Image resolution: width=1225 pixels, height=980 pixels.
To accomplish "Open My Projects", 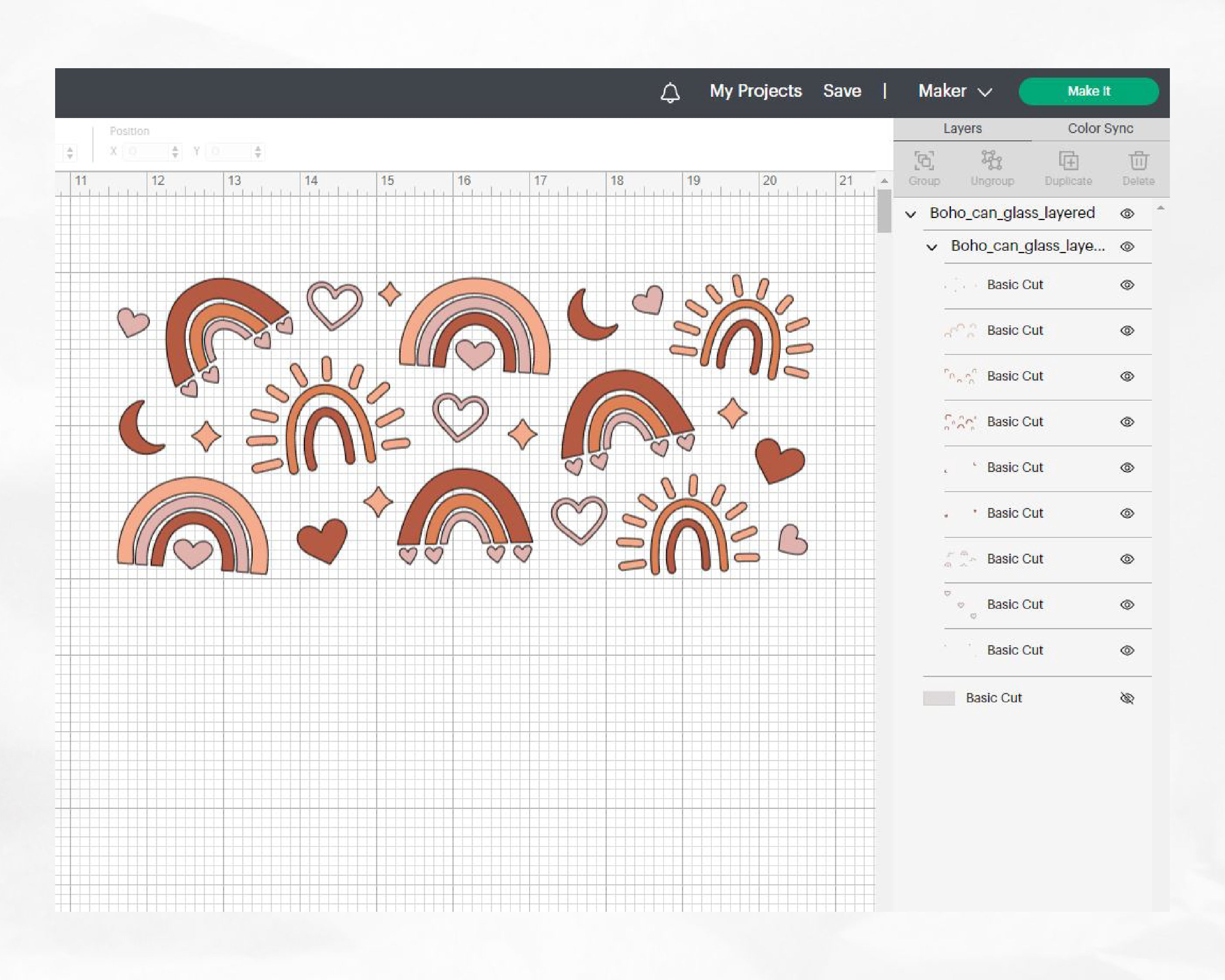I will (x=756, y=91).
